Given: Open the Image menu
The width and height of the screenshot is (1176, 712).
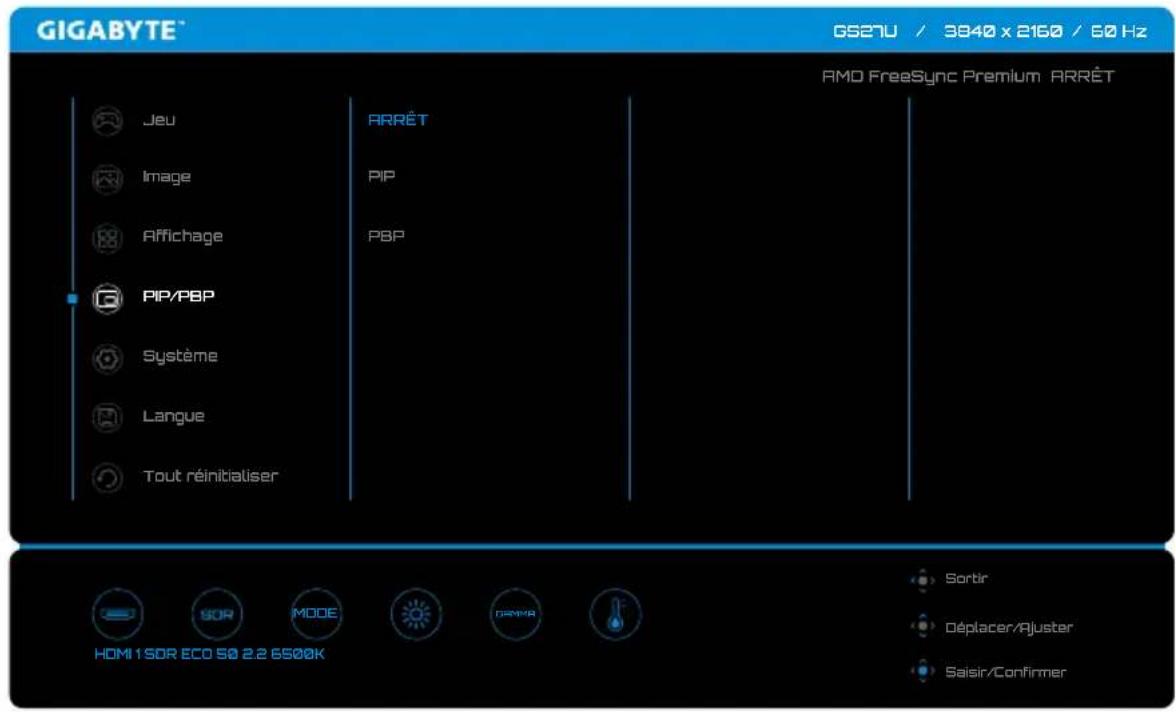Looking at the screenshot, I should coord(166,177).
